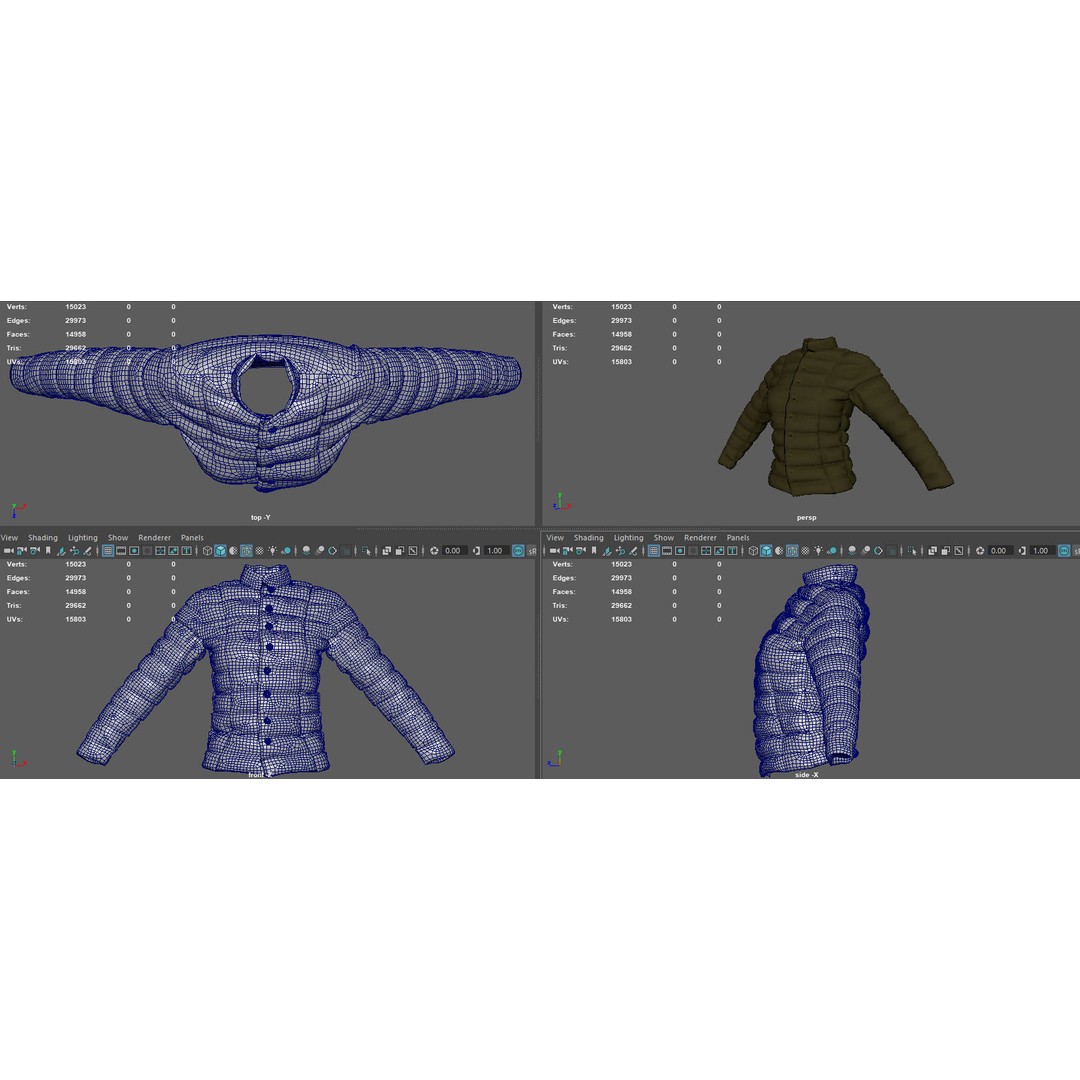Click Exposure value field 0.00 in side panel
Screen dimensions: 1080x1080
(x=1000, y=550)
